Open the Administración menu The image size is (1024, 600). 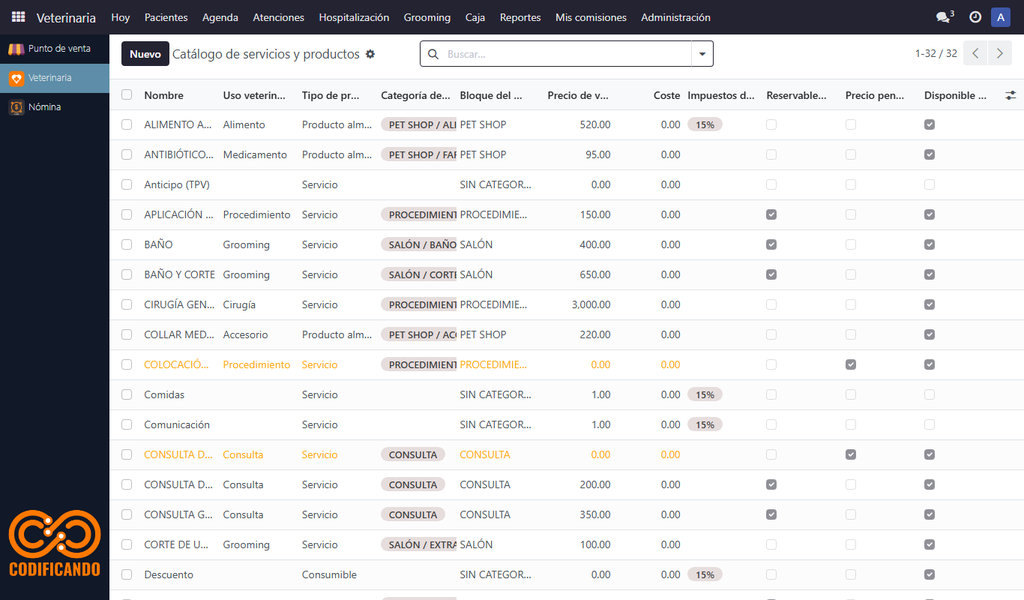click(x=675, y=17)
